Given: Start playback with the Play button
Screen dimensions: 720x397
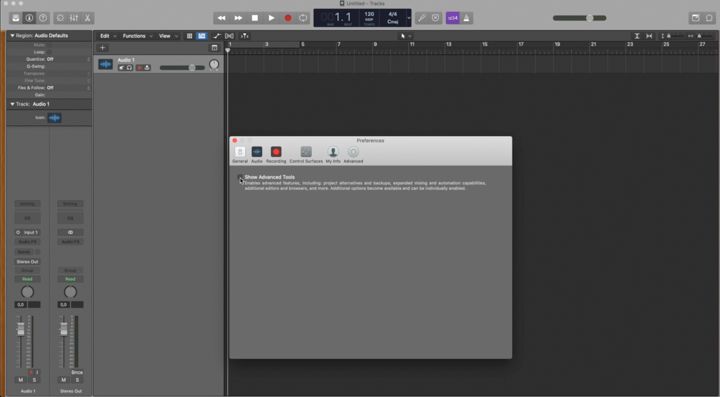Looking at the screenshot, I should (271, 18).
